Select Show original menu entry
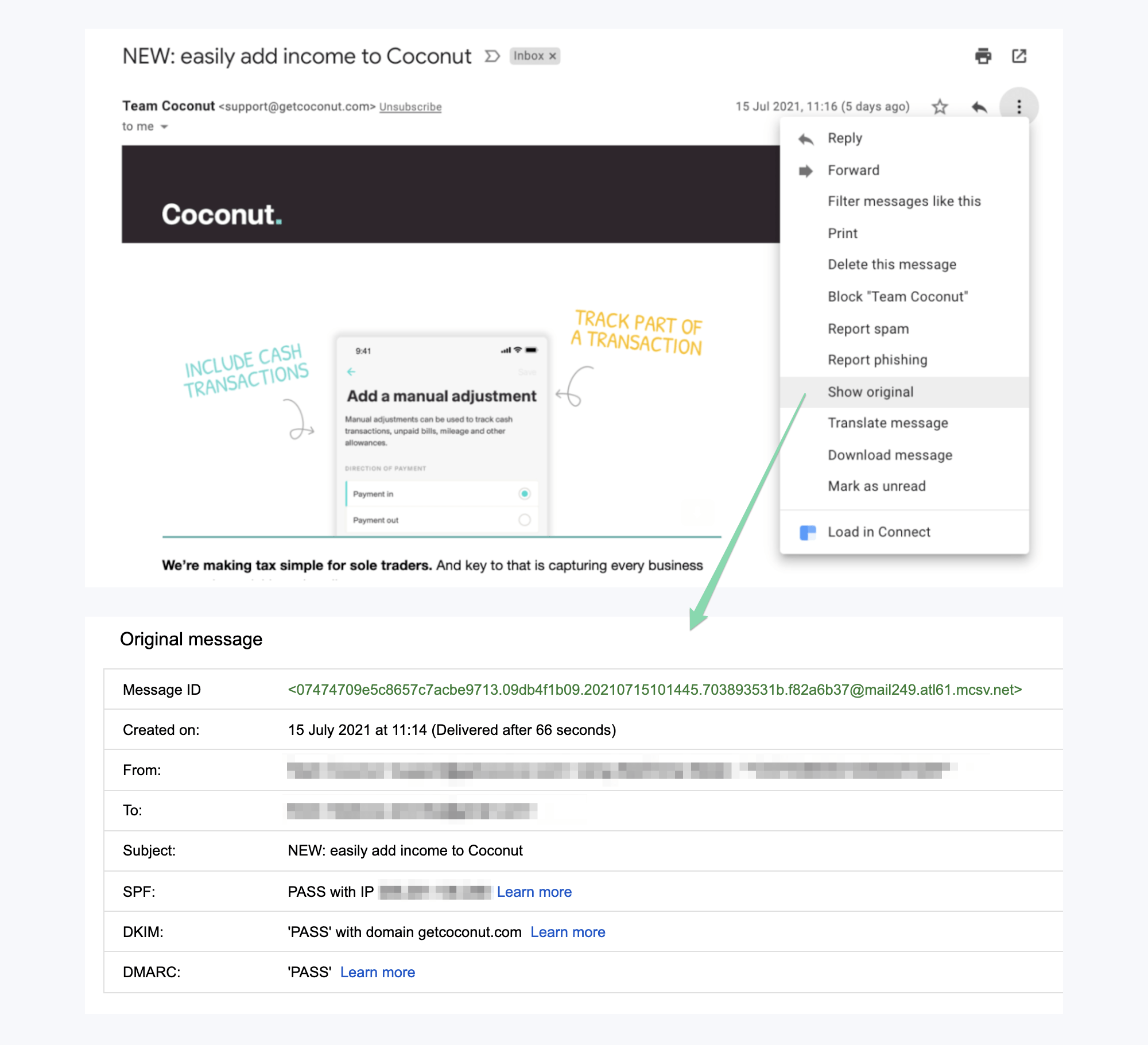The width and height of the screenshot is (1148, 1045). click(x=904, y=392)
